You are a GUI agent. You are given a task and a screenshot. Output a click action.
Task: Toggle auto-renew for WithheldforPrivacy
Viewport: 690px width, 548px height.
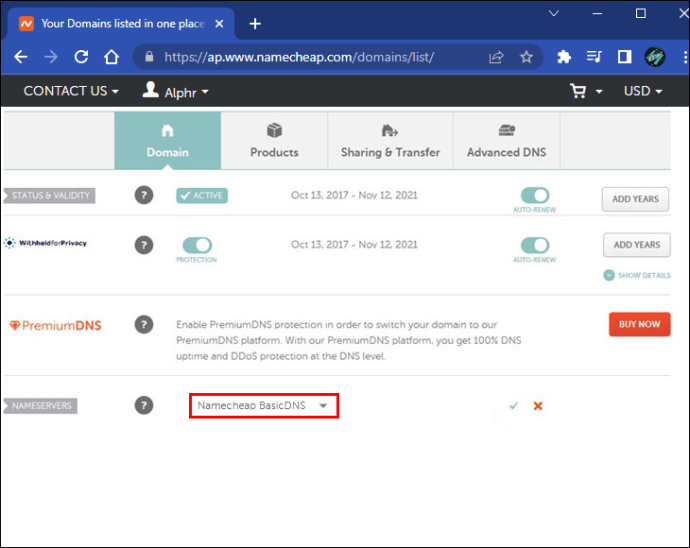[x=535, y=245]
